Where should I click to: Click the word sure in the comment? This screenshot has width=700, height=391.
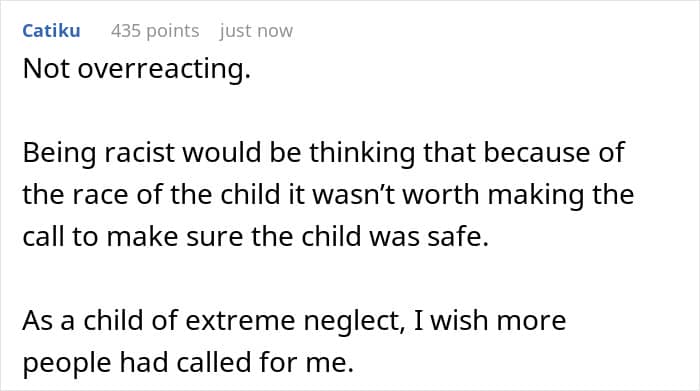tap(214, 237)
